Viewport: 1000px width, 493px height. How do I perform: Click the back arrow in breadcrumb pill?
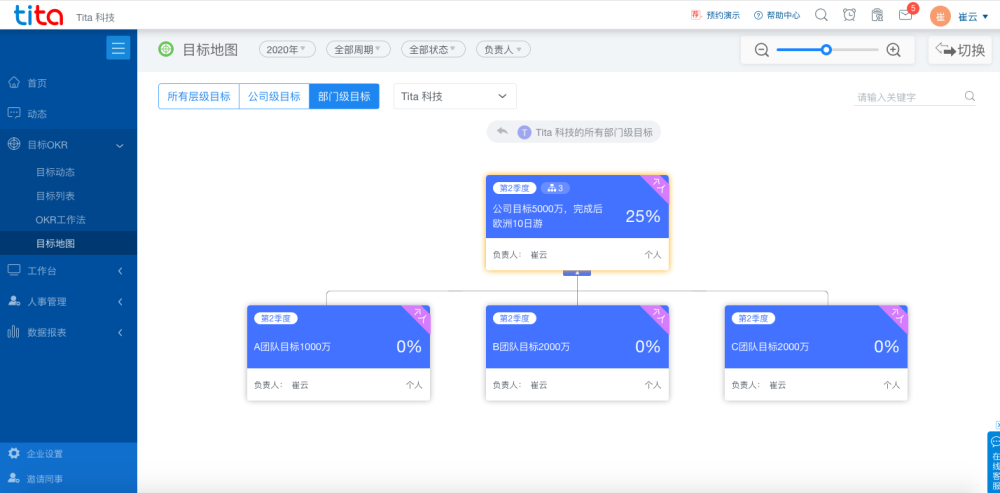point(503,131)
